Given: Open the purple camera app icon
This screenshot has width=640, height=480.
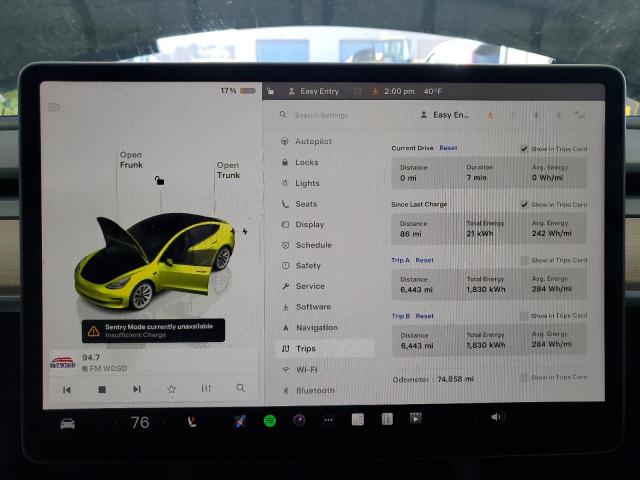Looking at the screenshot, I should point(299,420).
